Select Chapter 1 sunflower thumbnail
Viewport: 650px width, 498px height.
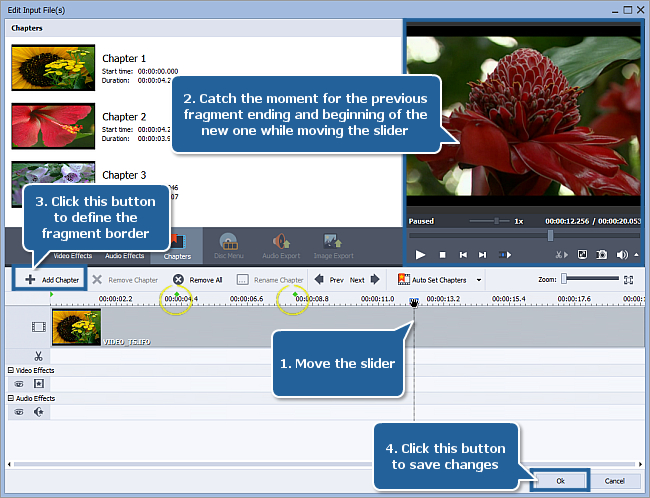tap(53, 68)
